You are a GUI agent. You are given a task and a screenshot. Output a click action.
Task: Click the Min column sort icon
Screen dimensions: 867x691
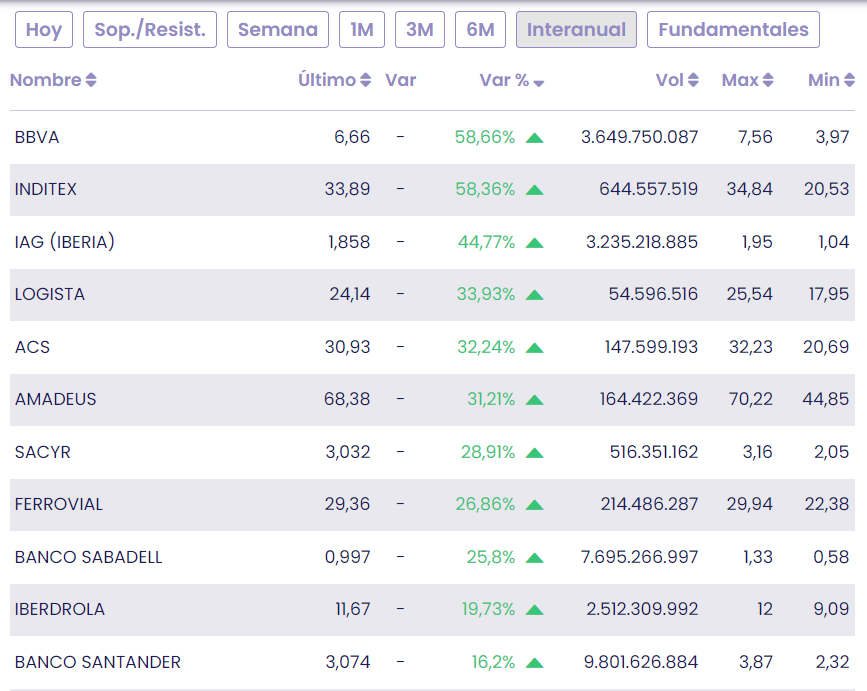pyautogui.click(x=848, y=81)
